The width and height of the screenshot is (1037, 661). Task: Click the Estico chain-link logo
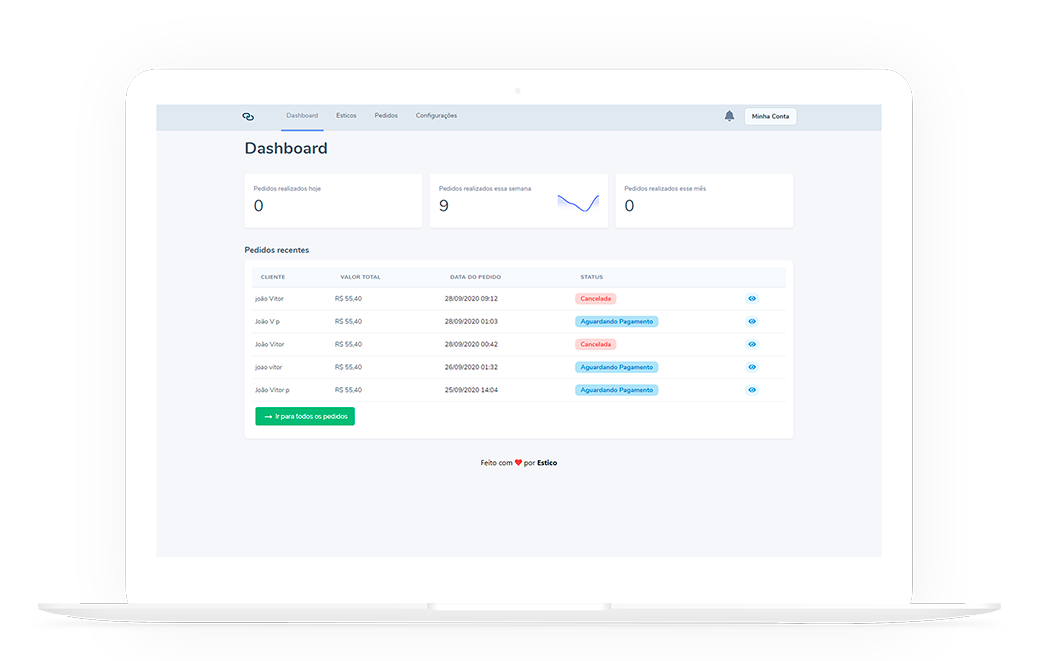point(248,116)
